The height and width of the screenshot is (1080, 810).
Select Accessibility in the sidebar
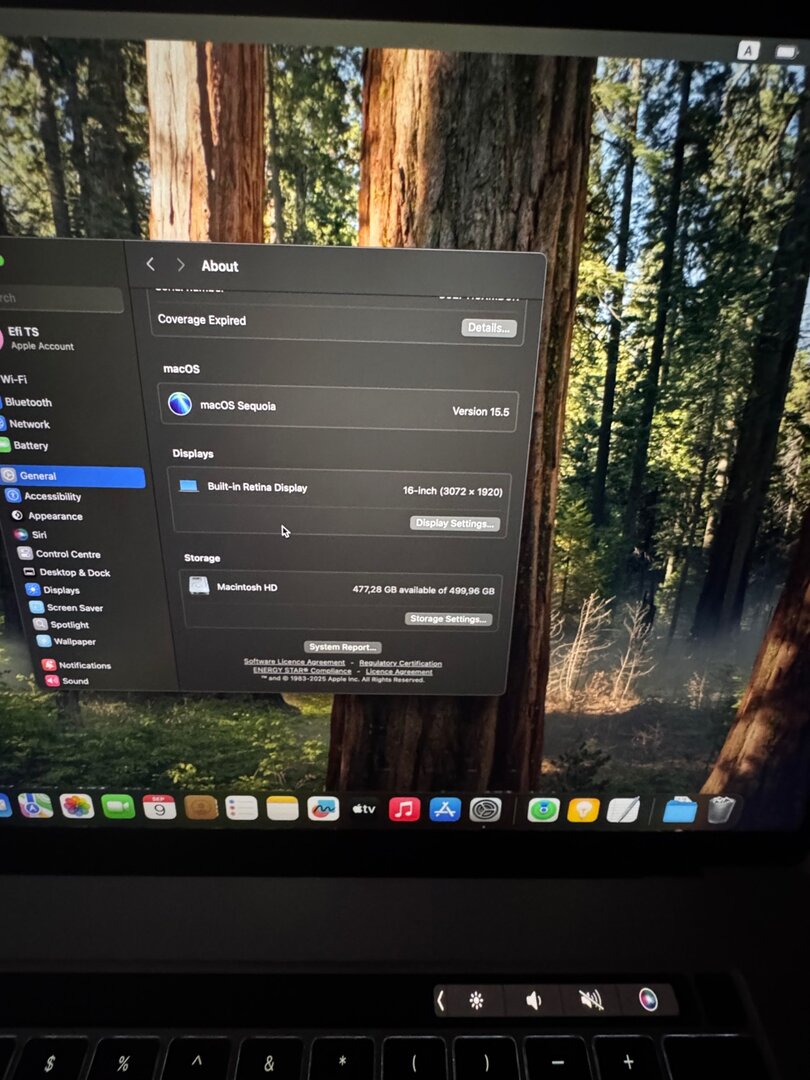click(x=43, y=496)
